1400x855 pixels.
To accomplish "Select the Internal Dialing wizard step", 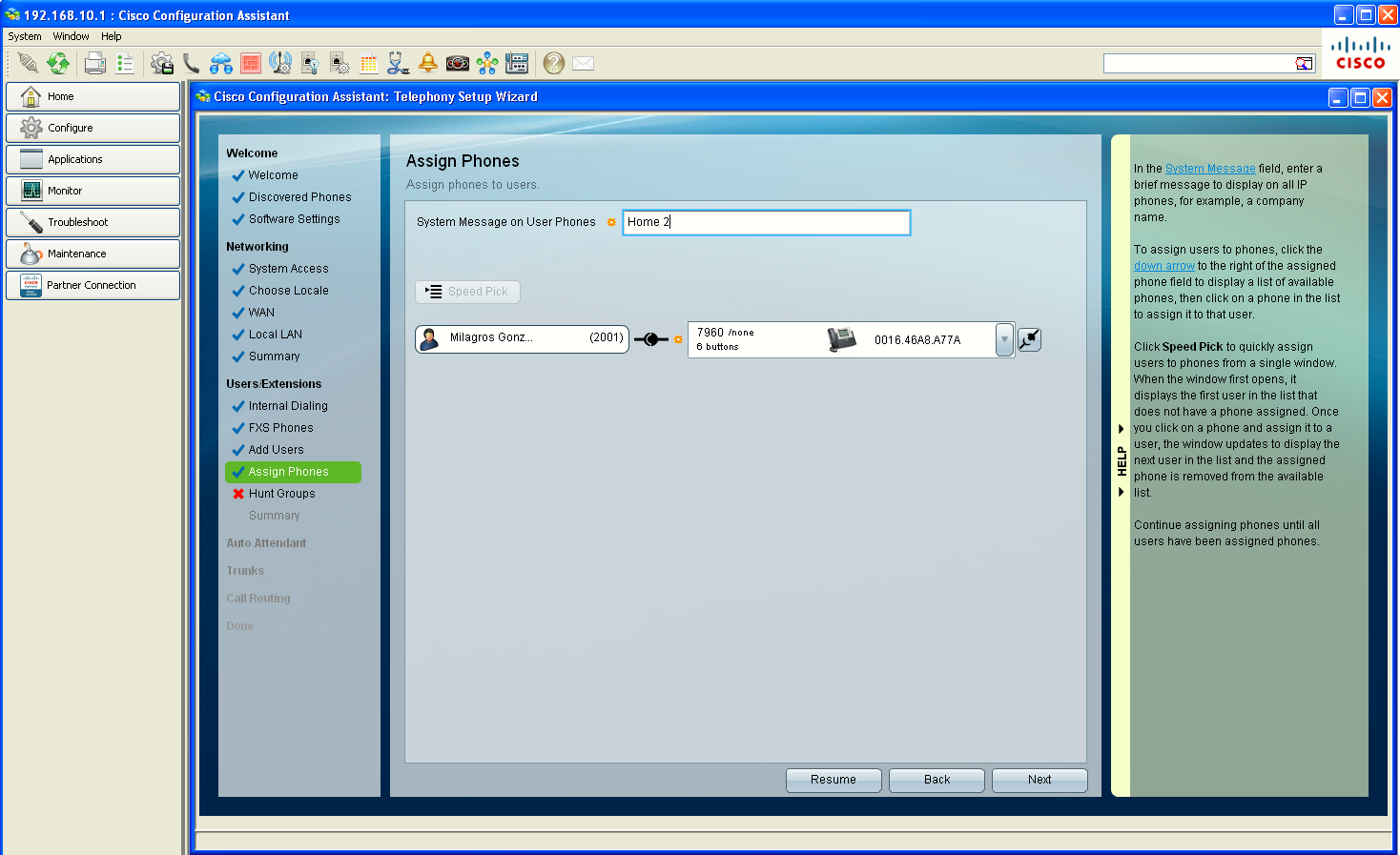I will click(x=288, y=406).
